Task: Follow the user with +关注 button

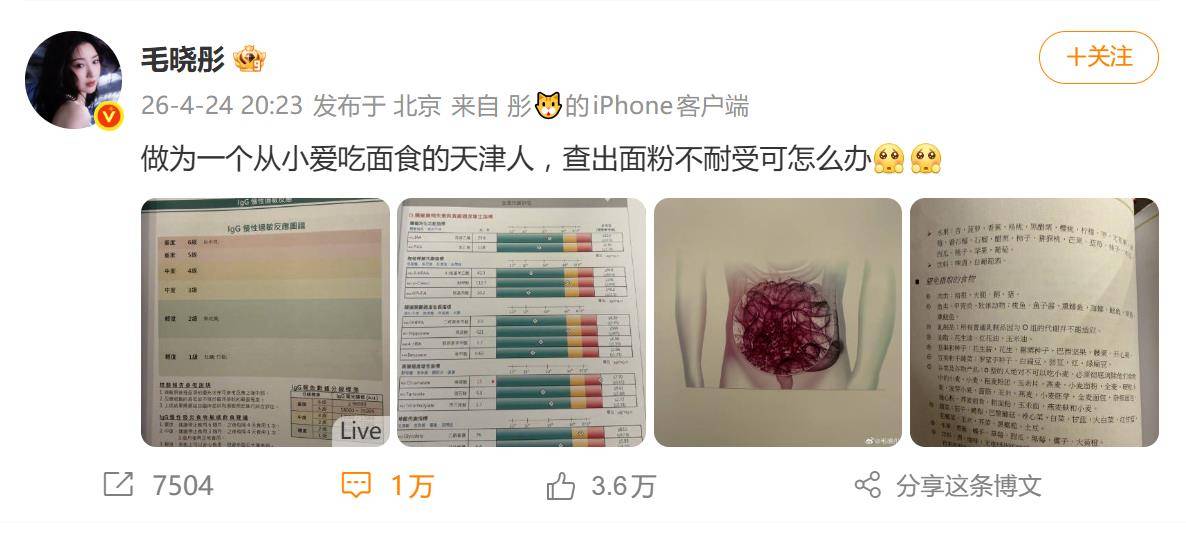Action: point(1098,57)
